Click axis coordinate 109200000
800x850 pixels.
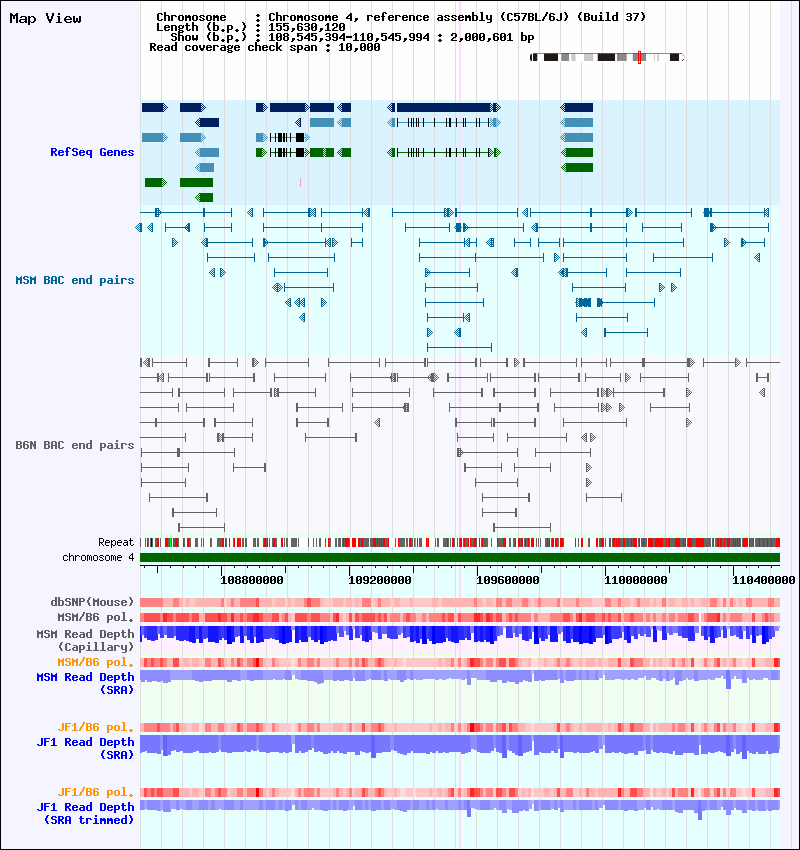coord(380,580)
